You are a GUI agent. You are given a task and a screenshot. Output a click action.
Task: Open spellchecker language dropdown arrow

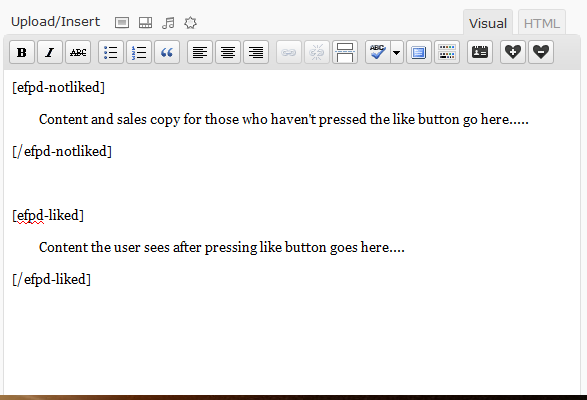[397, 52]
